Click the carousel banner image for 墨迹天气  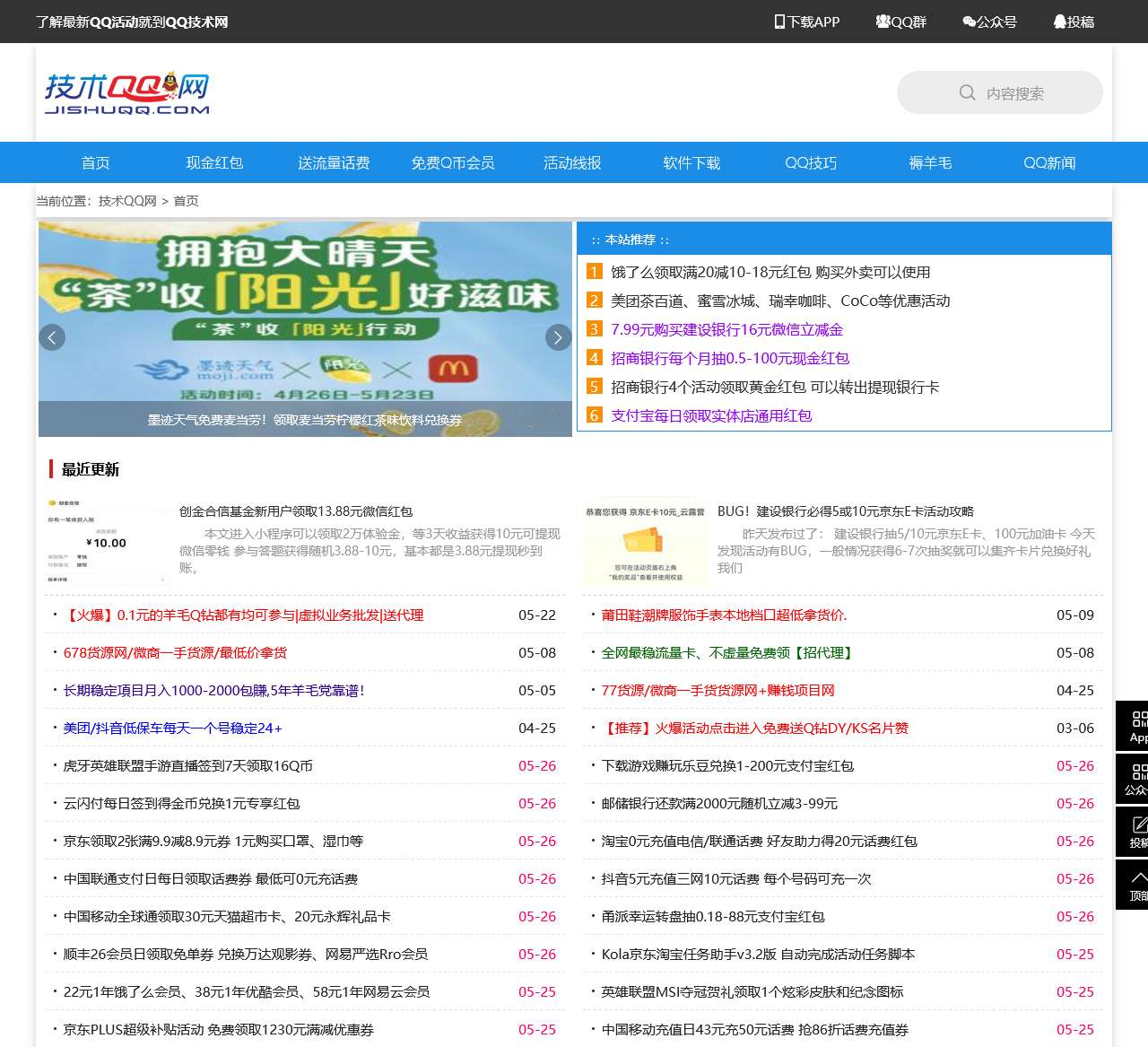point(305,329)
